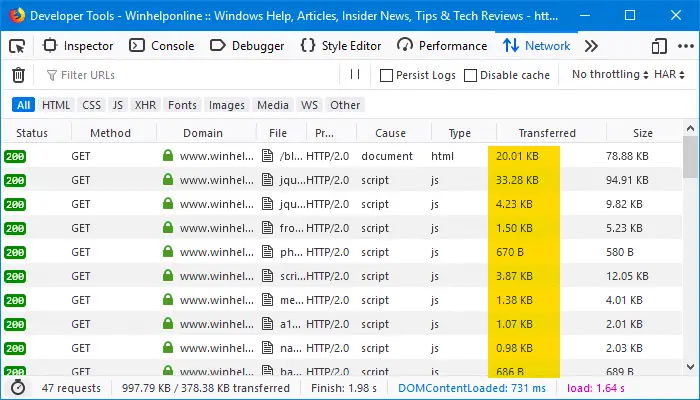Click lock icon in the 670 B row
The height and width of the screenshot is (400, 700).
[168, 251]
